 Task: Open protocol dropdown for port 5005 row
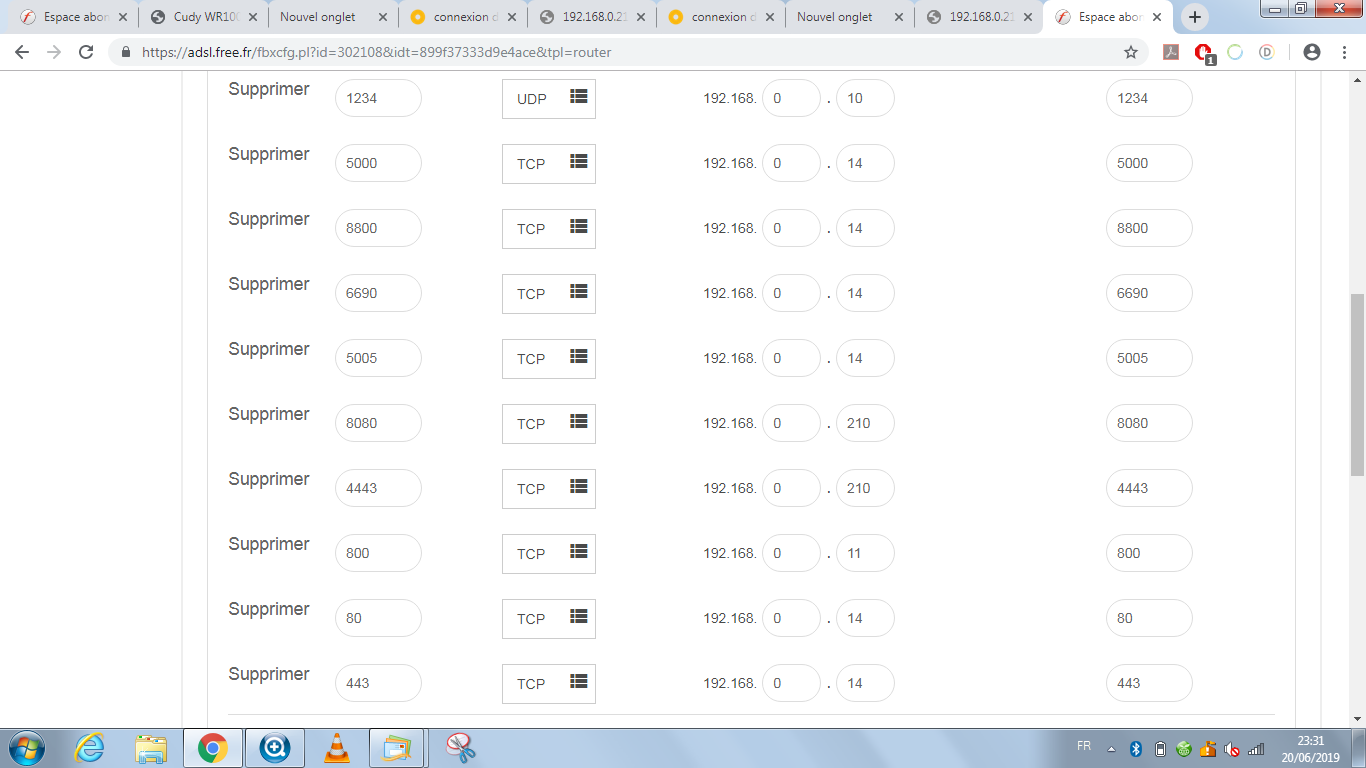point(549,358)
